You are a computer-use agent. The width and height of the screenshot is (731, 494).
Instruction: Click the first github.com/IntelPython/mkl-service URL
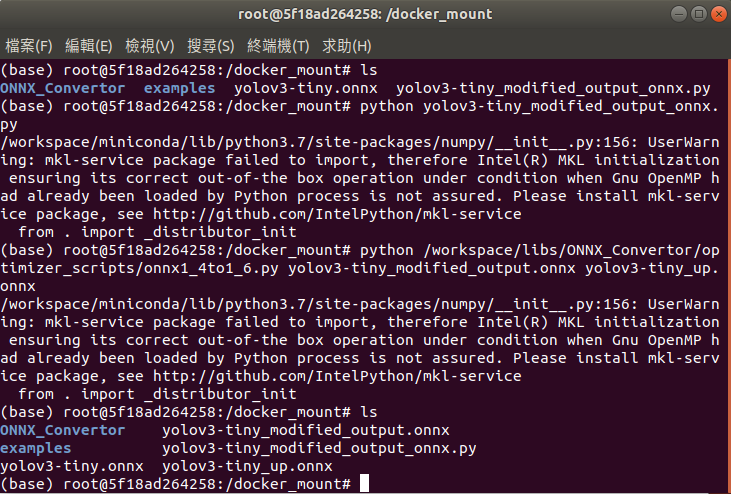[x=337, y=214]
